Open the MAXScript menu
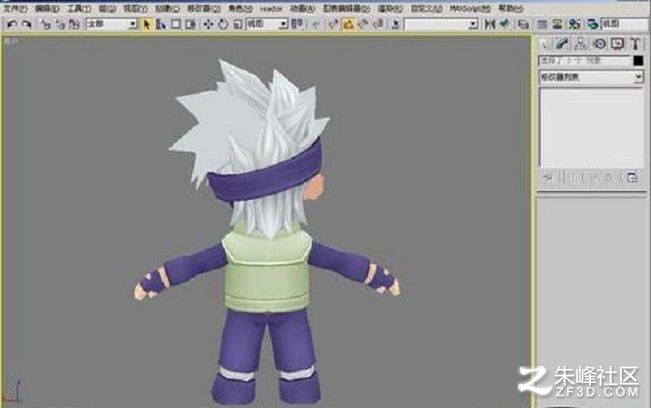Screen dimensions: 651x408 point(470,8)
